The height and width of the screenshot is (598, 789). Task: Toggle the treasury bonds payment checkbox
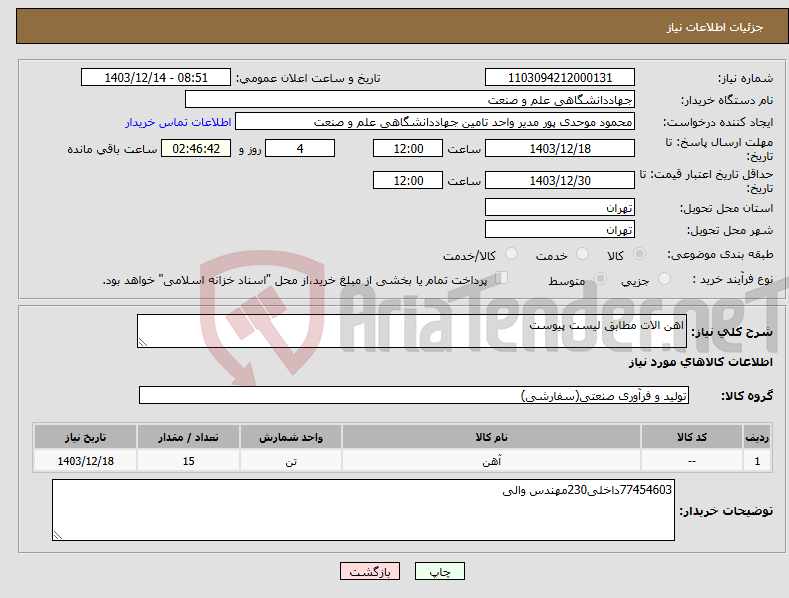point(502,278)
